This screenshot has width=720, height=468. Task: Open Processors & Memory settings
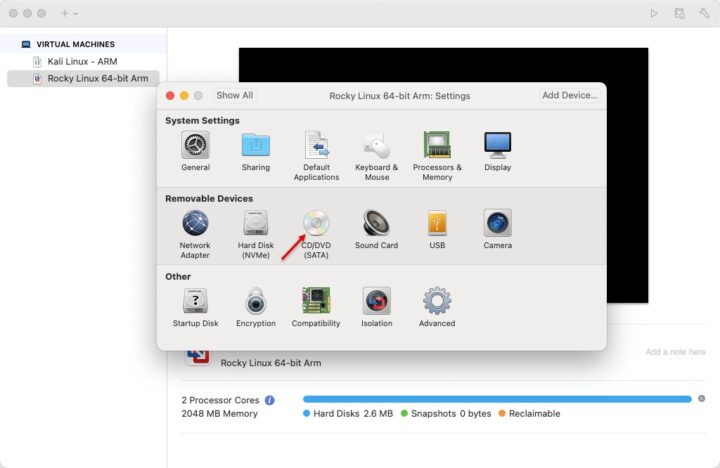pos(437,156)
